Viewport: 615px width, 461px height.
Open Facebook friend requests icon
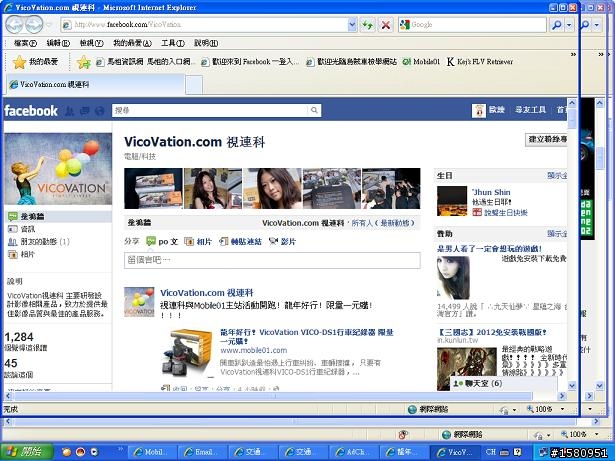[69, 111]
